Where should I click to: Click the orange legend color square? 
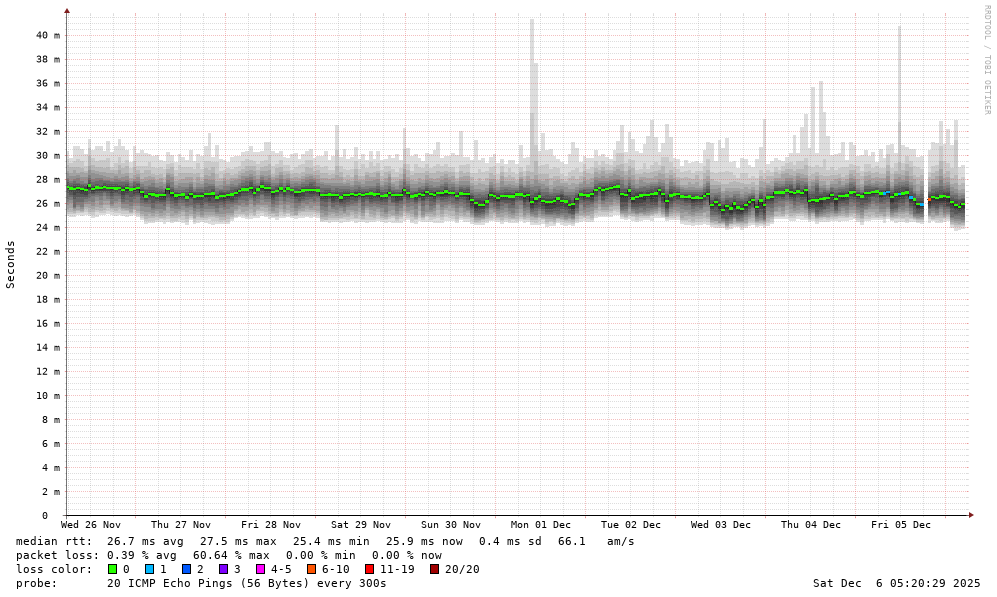click(311, 569)
